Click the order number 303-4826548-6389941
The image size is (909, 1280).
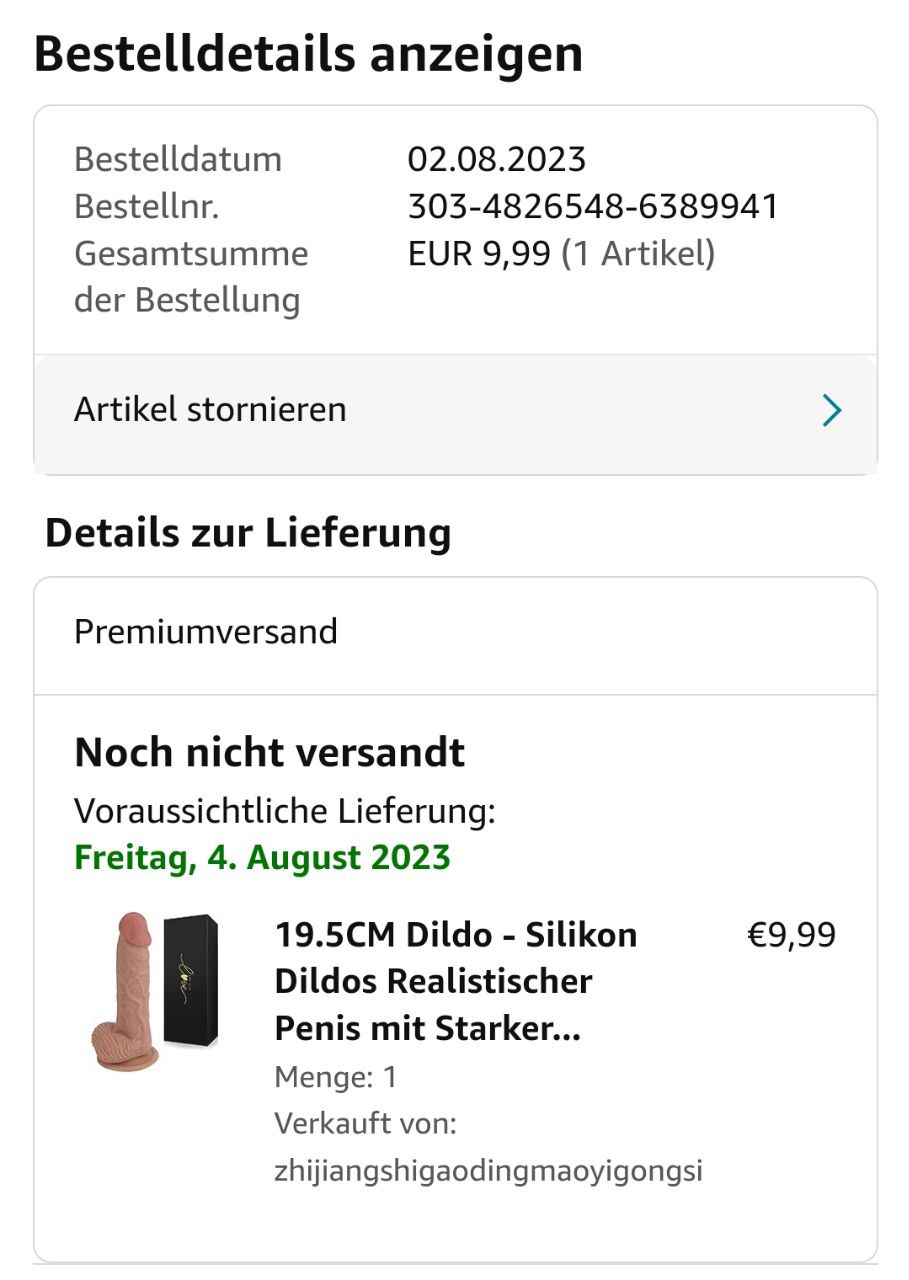point(592,207)
